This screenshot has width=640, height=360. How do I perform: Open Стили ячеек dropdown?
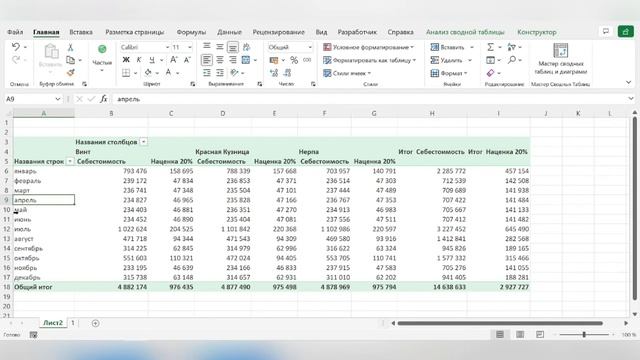pyautogui.click(x=347, y=73)
